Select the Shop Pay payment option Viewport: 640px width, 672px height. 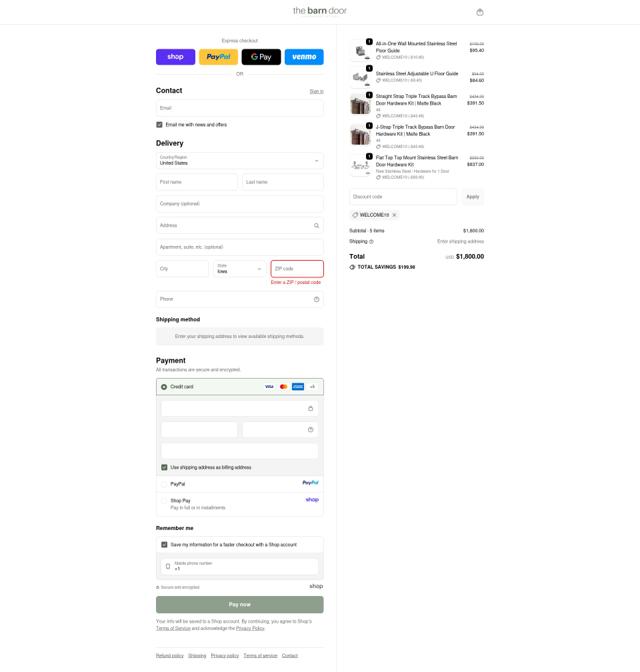[x=164, y=501]
